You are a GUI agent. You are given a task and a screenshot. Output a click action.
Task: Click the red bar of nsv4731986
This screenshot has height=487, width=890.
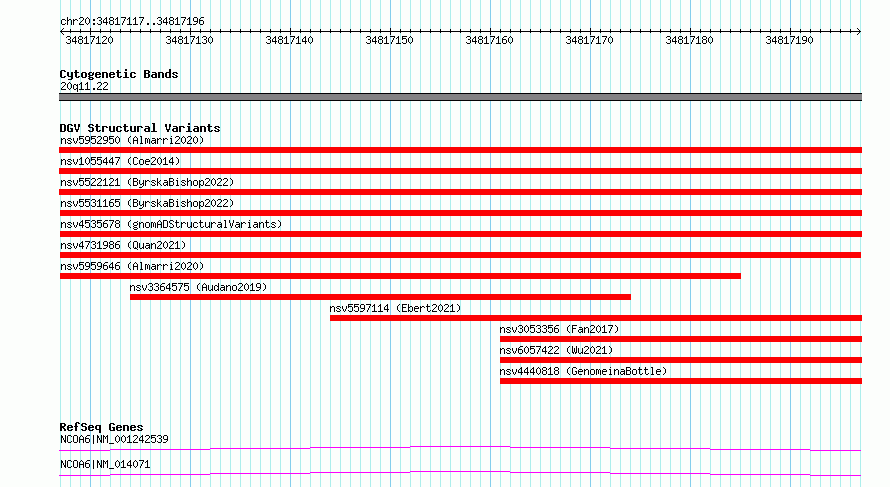pyautogui.click(x=460, y=255)
